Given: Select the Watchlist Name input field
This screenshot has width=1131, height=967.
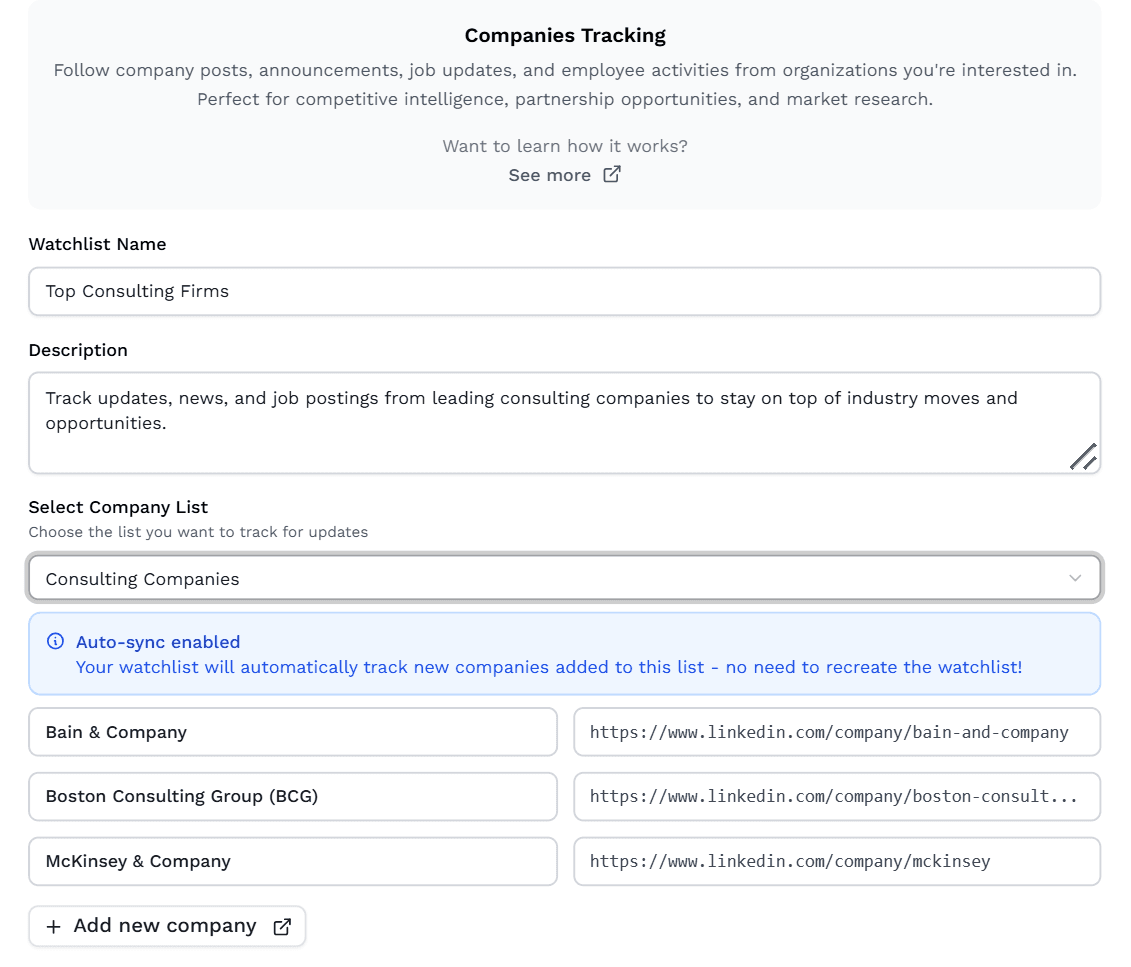Looking at the screenshot, I should (565, 291).
